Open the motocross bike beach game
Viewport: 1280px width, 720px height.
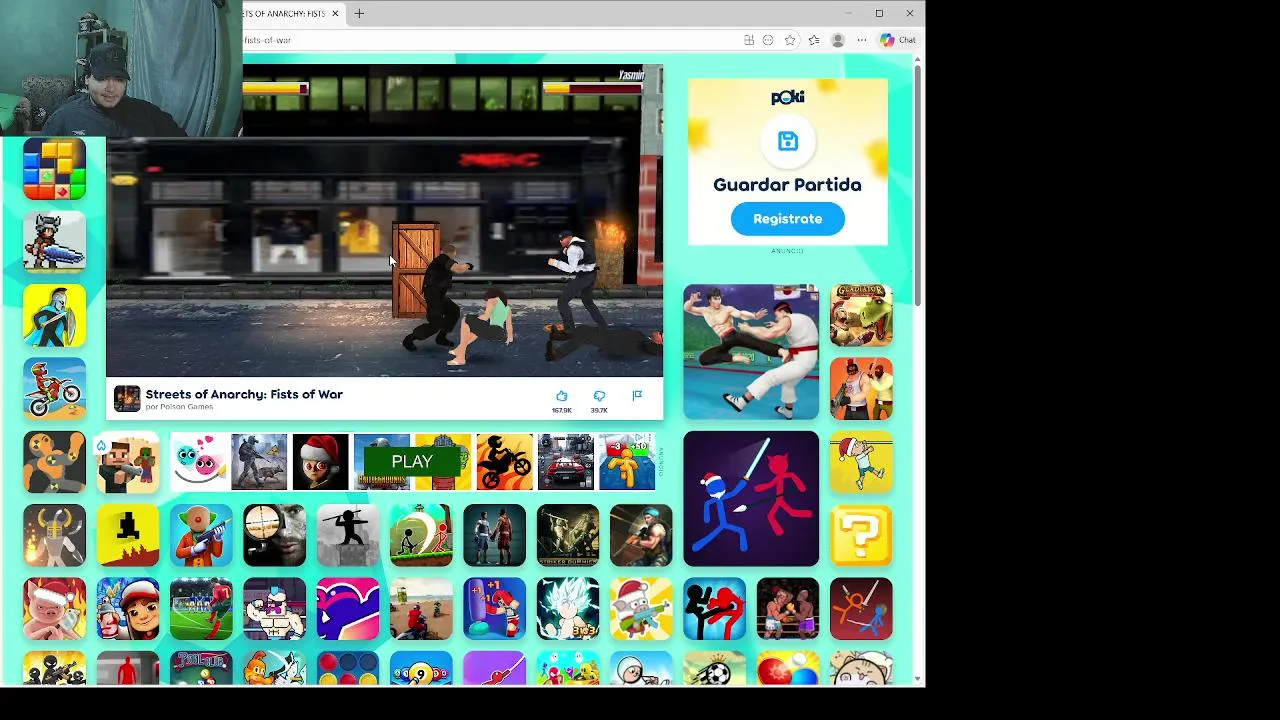point(54,388)
